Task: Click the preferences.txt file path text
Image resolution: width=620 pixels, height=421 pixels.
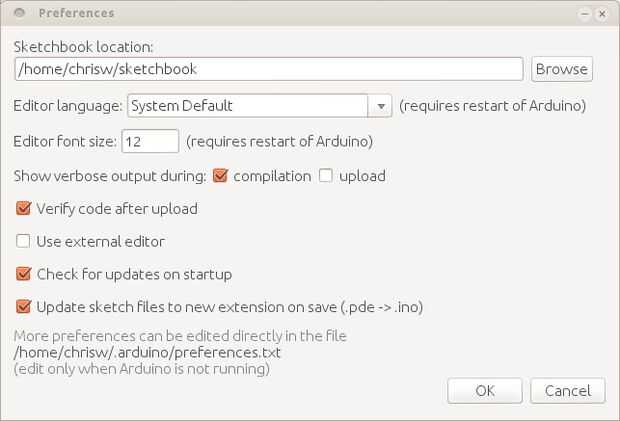Action: pos(147,352)
